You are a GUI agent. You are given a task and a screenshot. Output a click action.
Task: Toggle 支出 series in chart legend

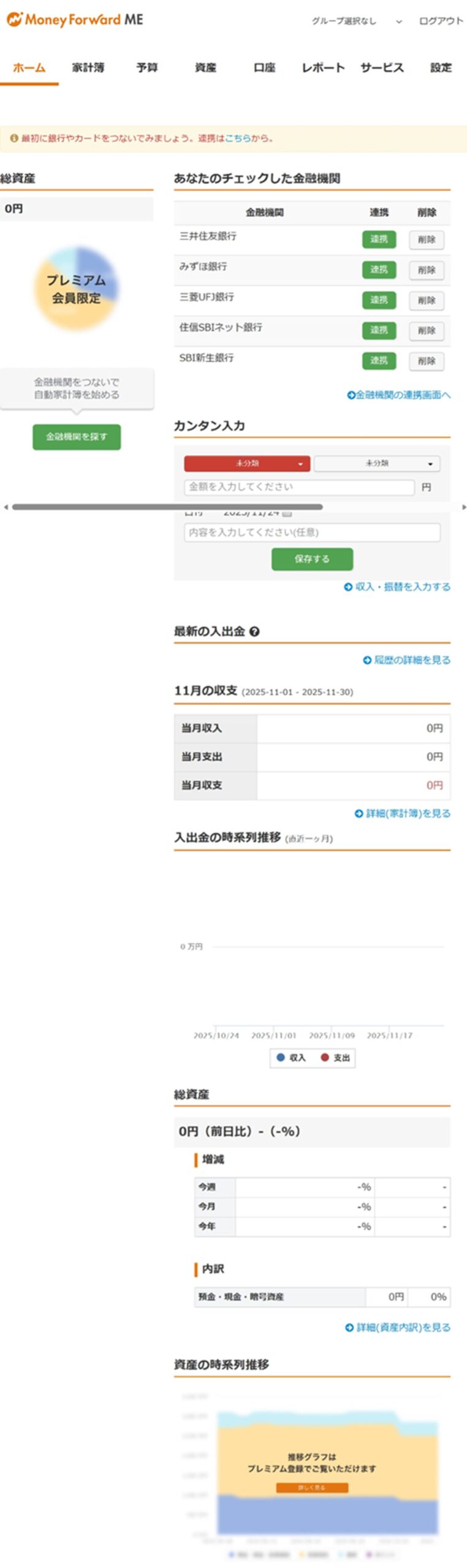pyautogui.click(x=335, y=1058)
